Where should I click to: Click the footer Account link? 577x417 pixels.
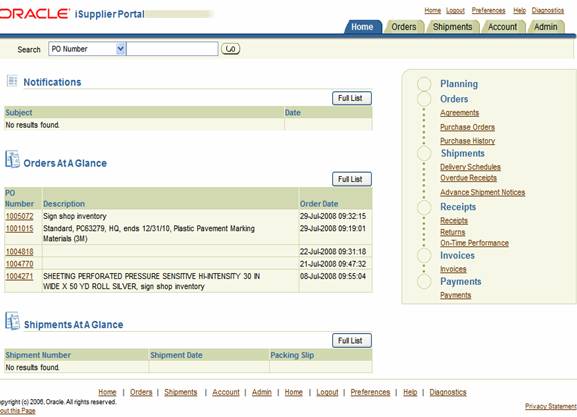[x=226, y=392]
